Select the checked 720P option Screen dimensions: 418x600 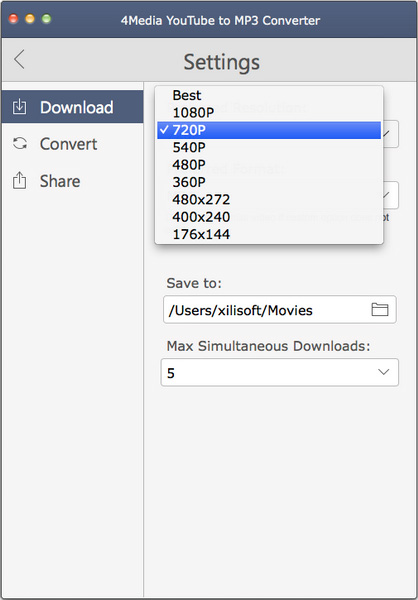click(x=269, y=130)
